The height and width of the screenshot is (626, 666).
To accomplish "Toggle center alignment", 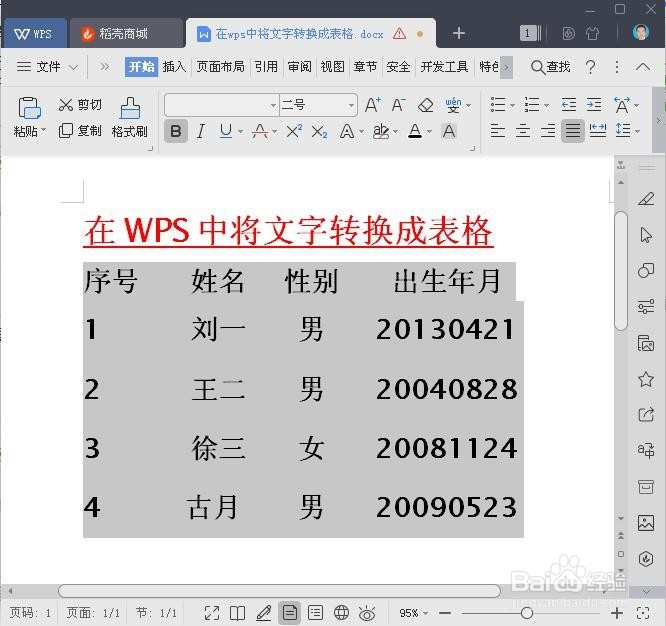I will click(x=523, y=131).
